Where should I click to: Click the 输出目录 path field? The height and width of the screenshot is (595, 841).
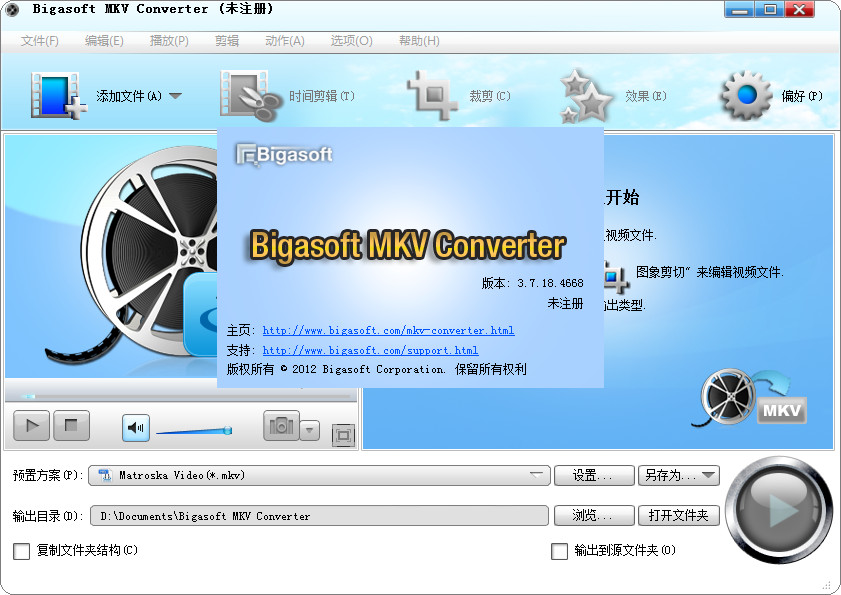coord(319,516)
